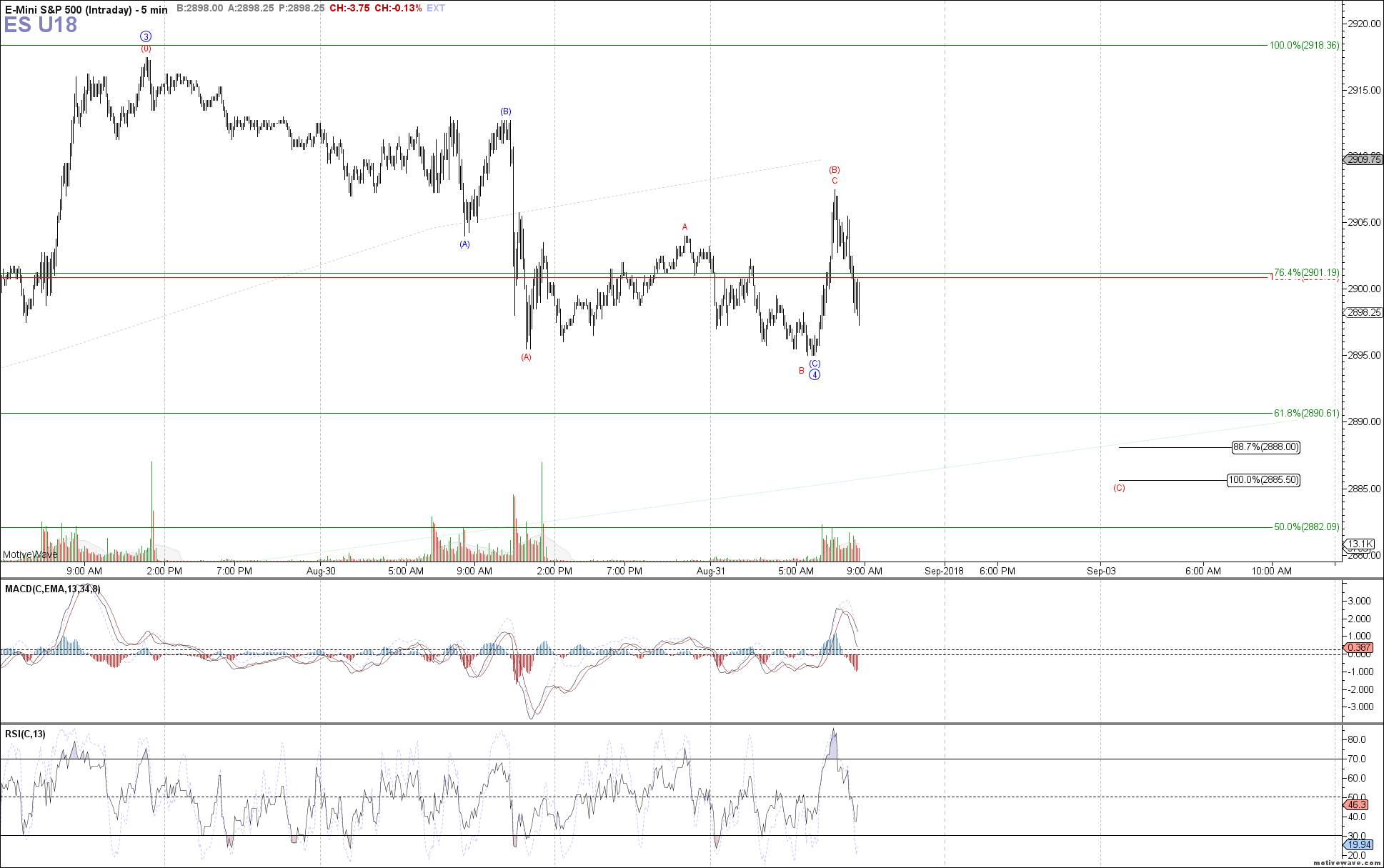The width and height of the screenshot is (1384, 868).
Task: Click the red (B) wave label near the peak
Action: [835, 170]
